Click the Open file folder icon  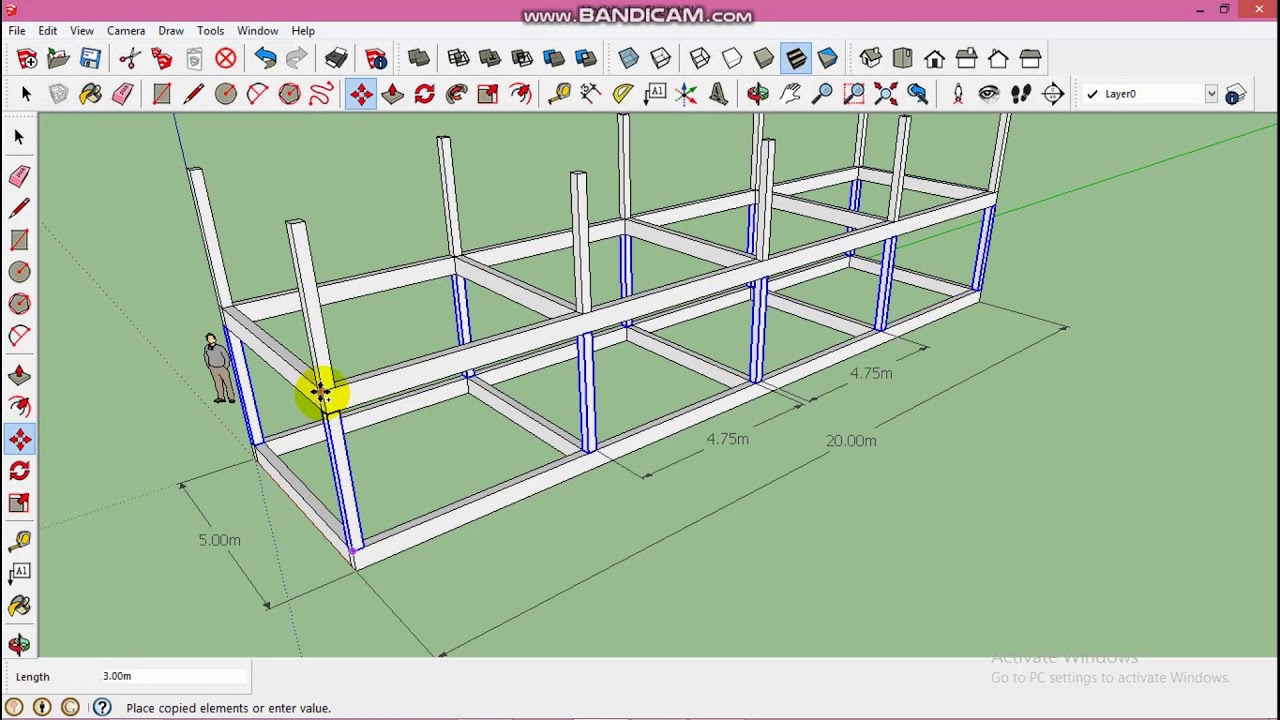pyautogui.click(x=59, y=58)
